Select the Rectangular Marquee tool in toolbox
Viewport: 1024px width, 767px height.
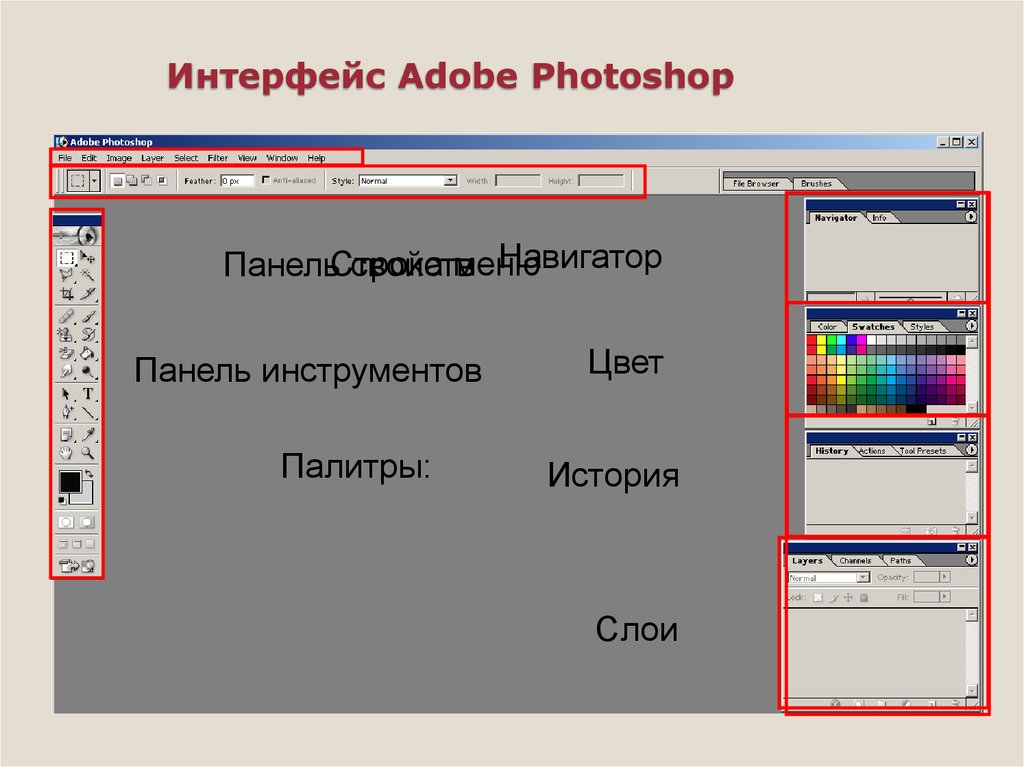point(67,257)
